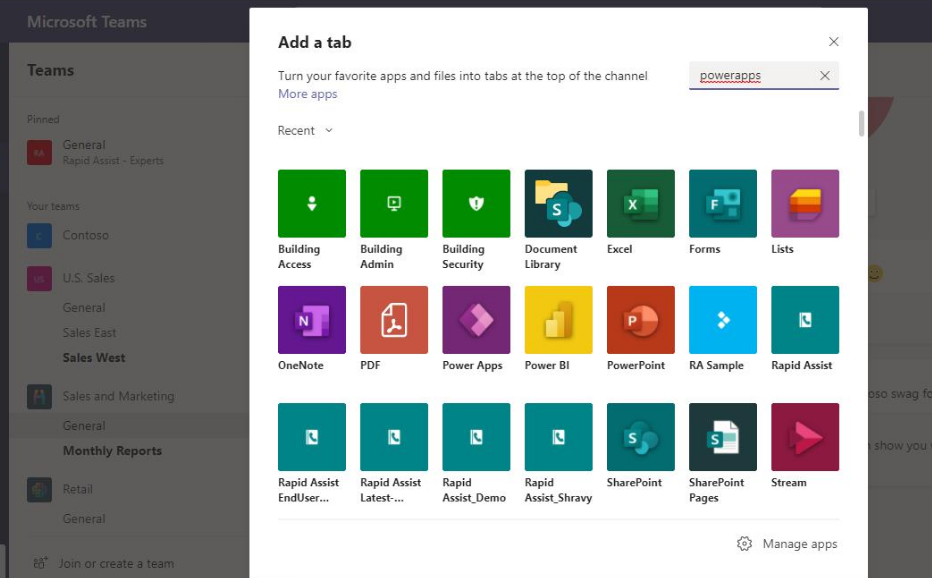This screenshot has width=932, height=578.
Task: Choose Rapid Assist Latest app tile
Action: (x=393, y=437)
